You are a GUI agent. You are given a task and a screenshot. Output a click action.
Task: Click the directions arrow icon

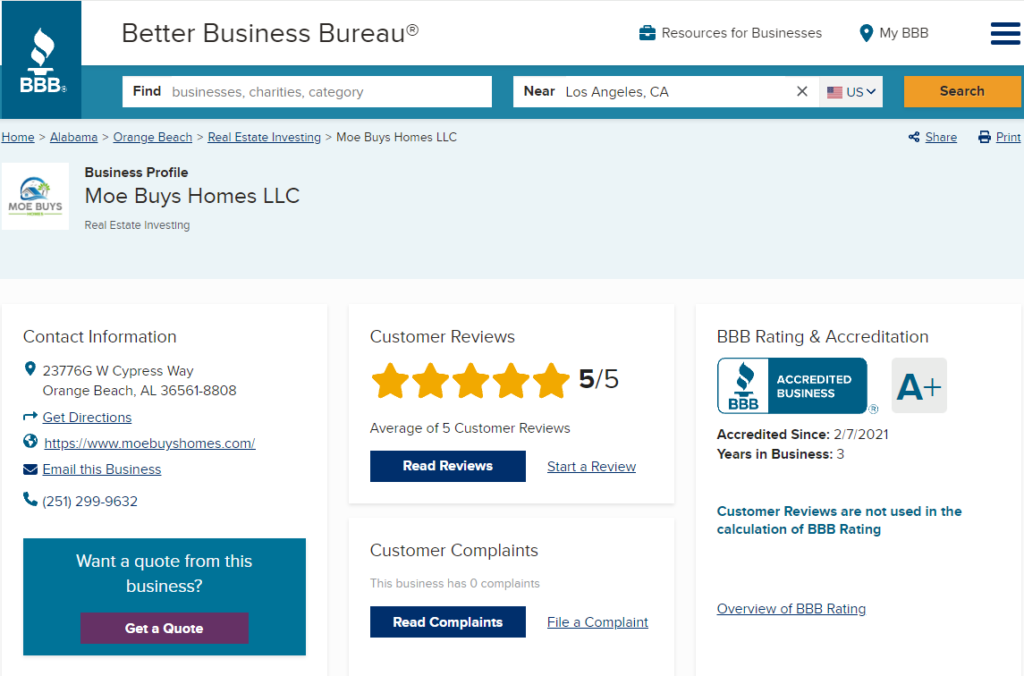pyautogui.click(x=30, y=416)
